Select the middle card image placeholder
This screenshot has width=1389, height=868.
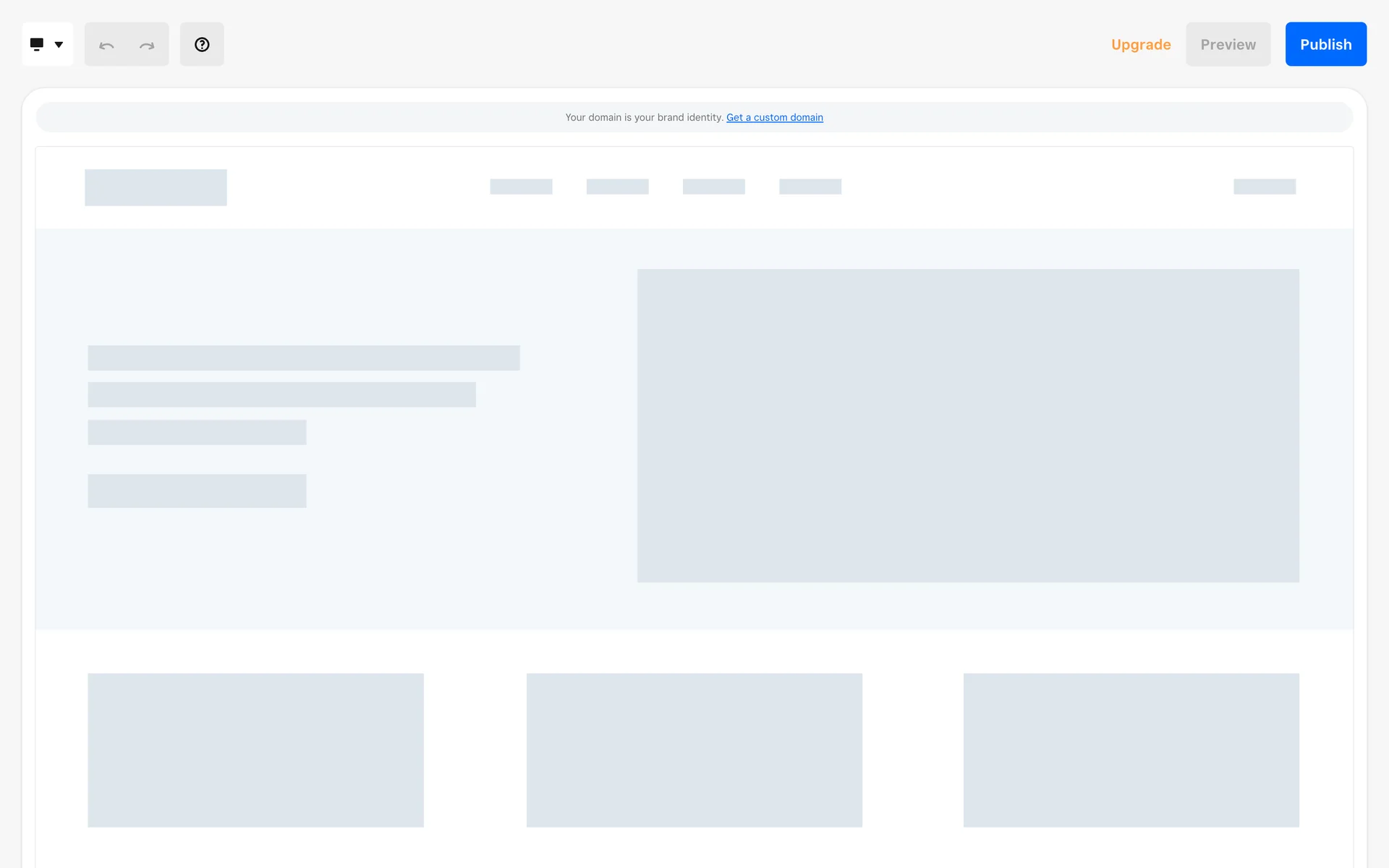click(694, 750)
